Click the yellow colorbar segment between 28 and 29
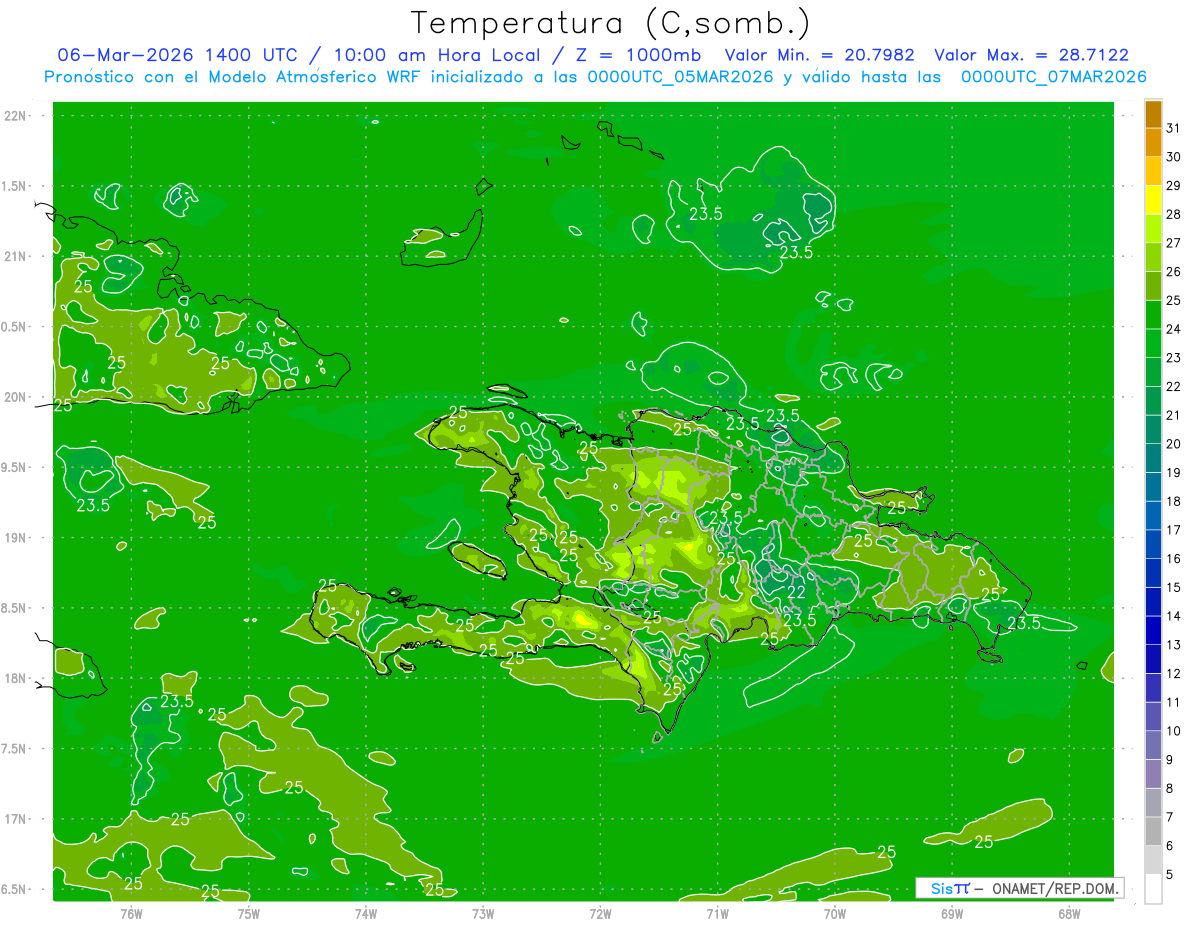 1153,200
